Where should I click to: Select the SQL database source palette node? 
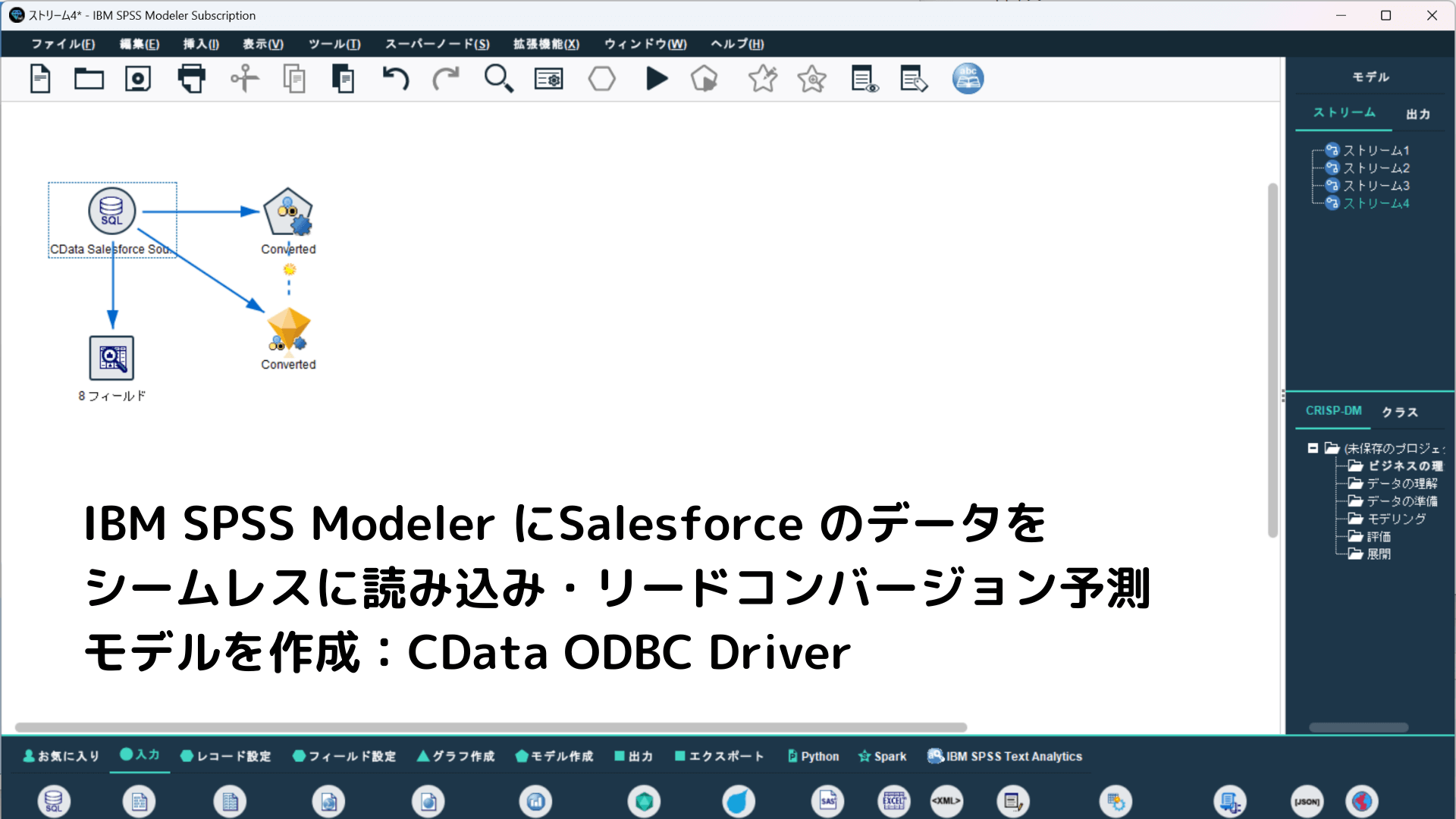54,801
